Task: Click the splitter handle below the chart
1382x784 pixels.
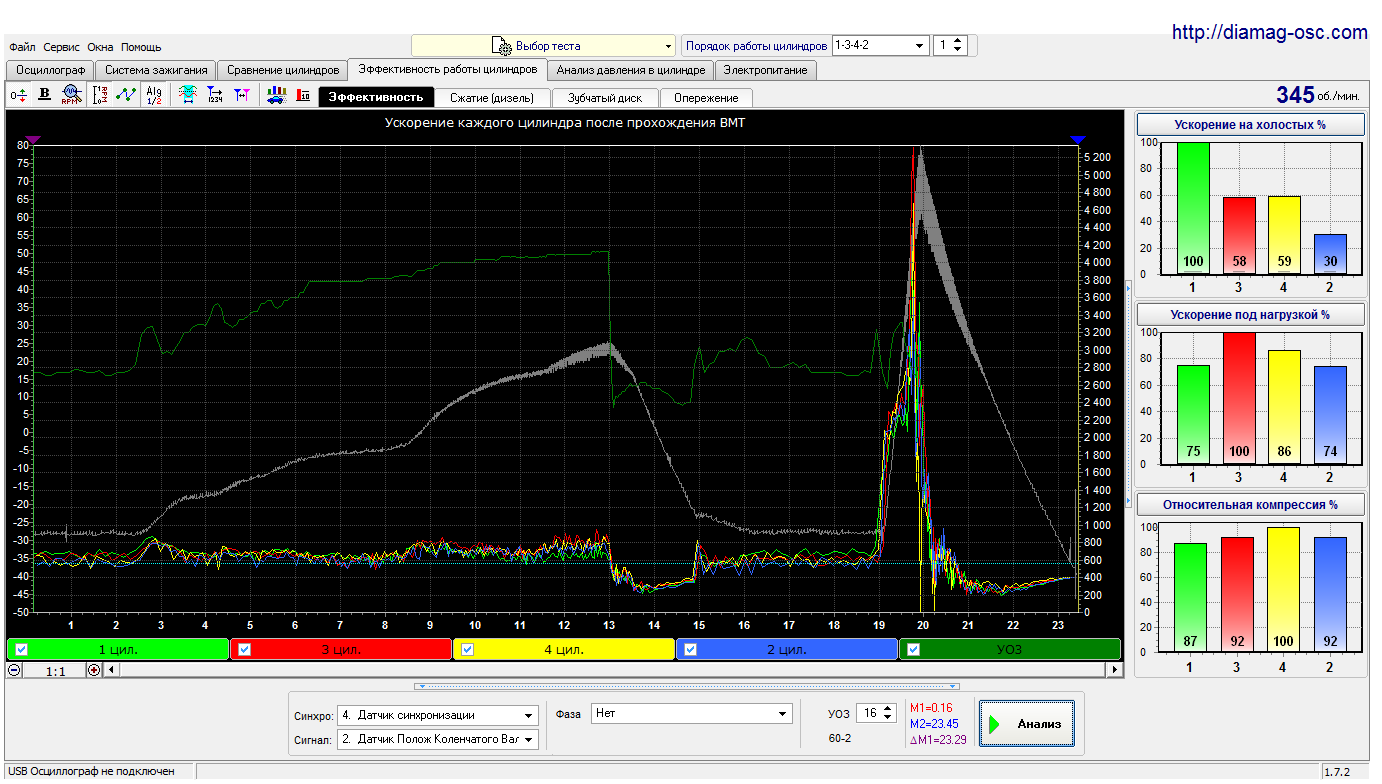Action: pyautogui.click(x=687, y=686)
